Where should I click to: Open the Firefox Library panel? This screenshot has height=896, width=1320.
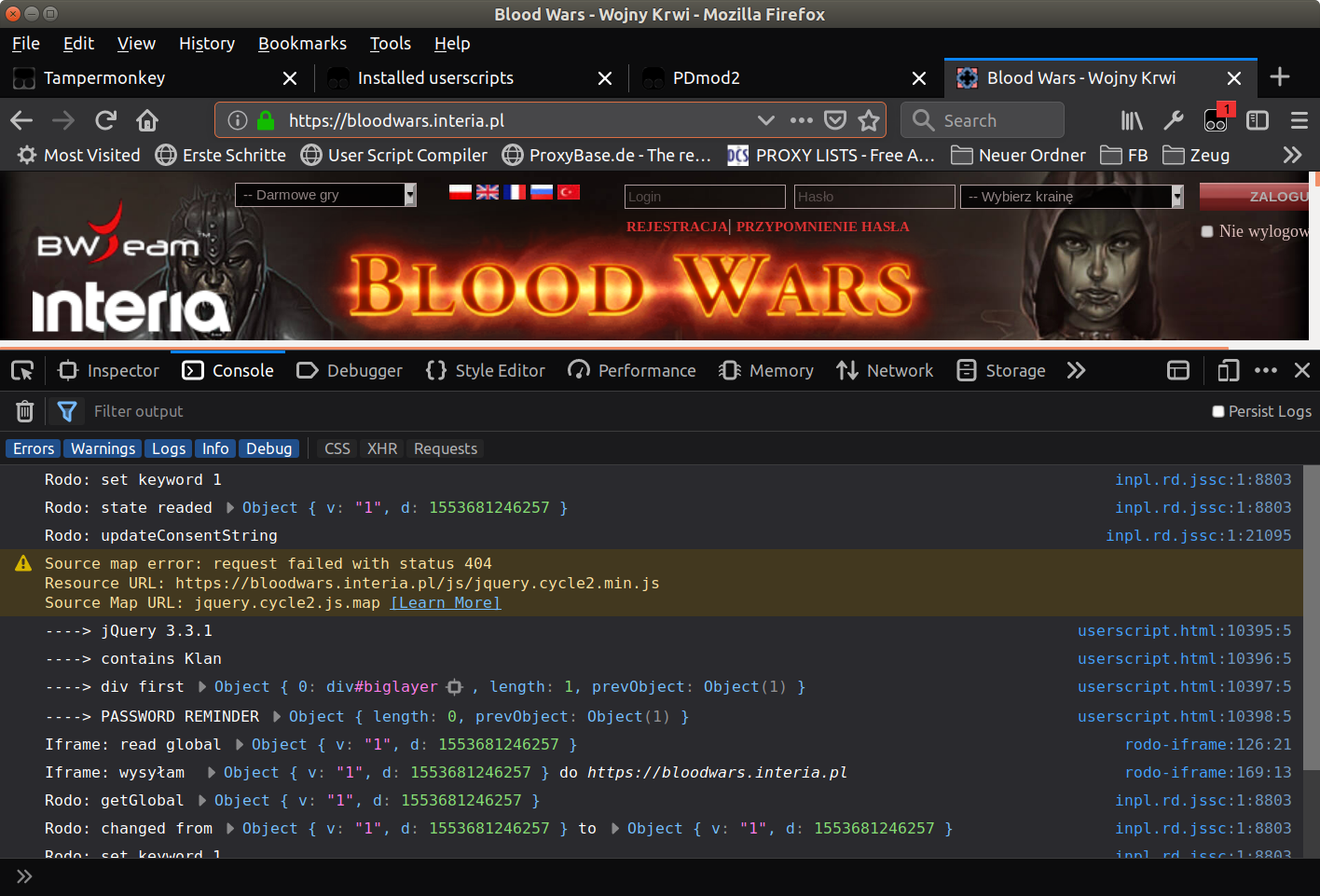pyautogui.click(x=1131, y=119)
